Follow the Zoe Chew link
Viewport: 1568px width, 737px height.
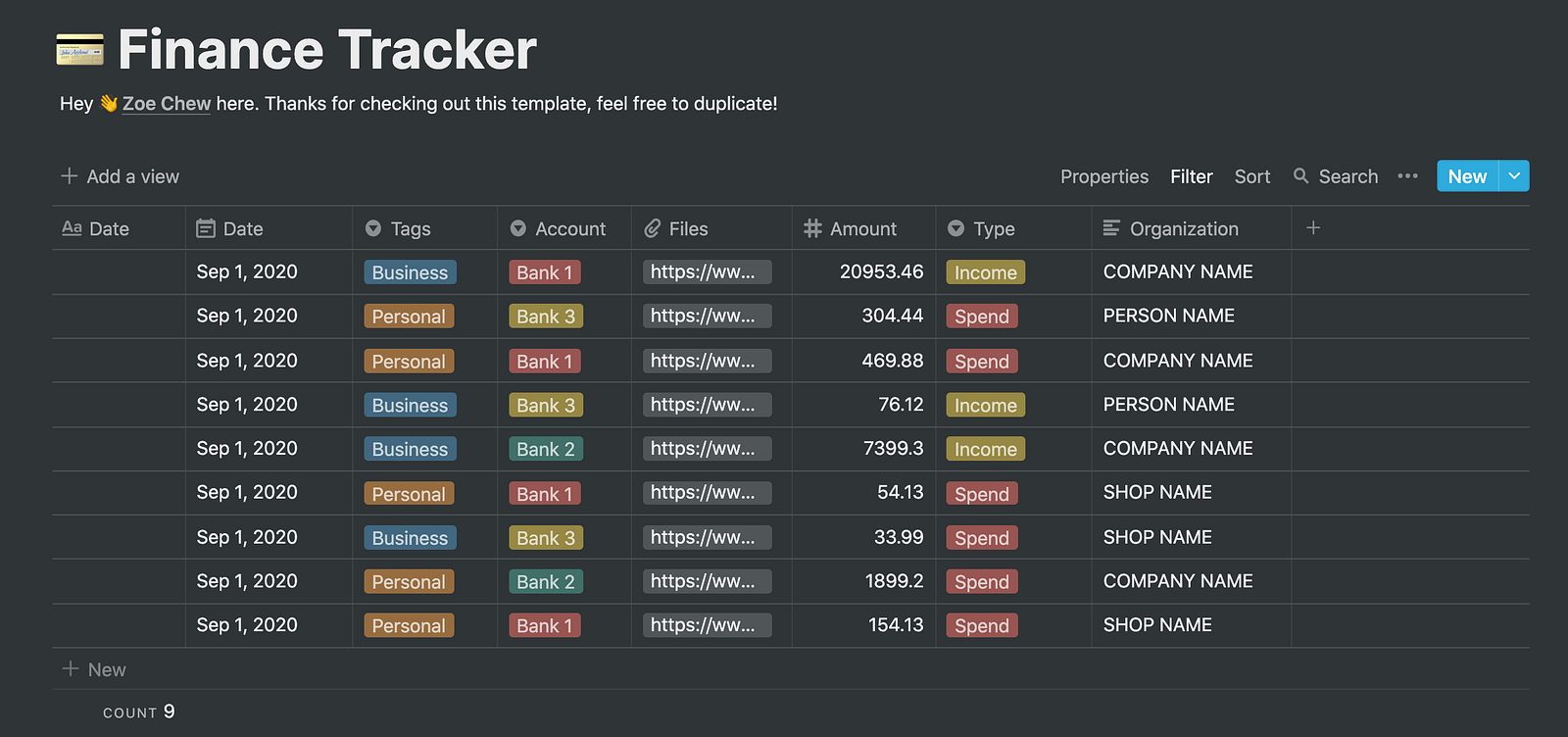166,104
